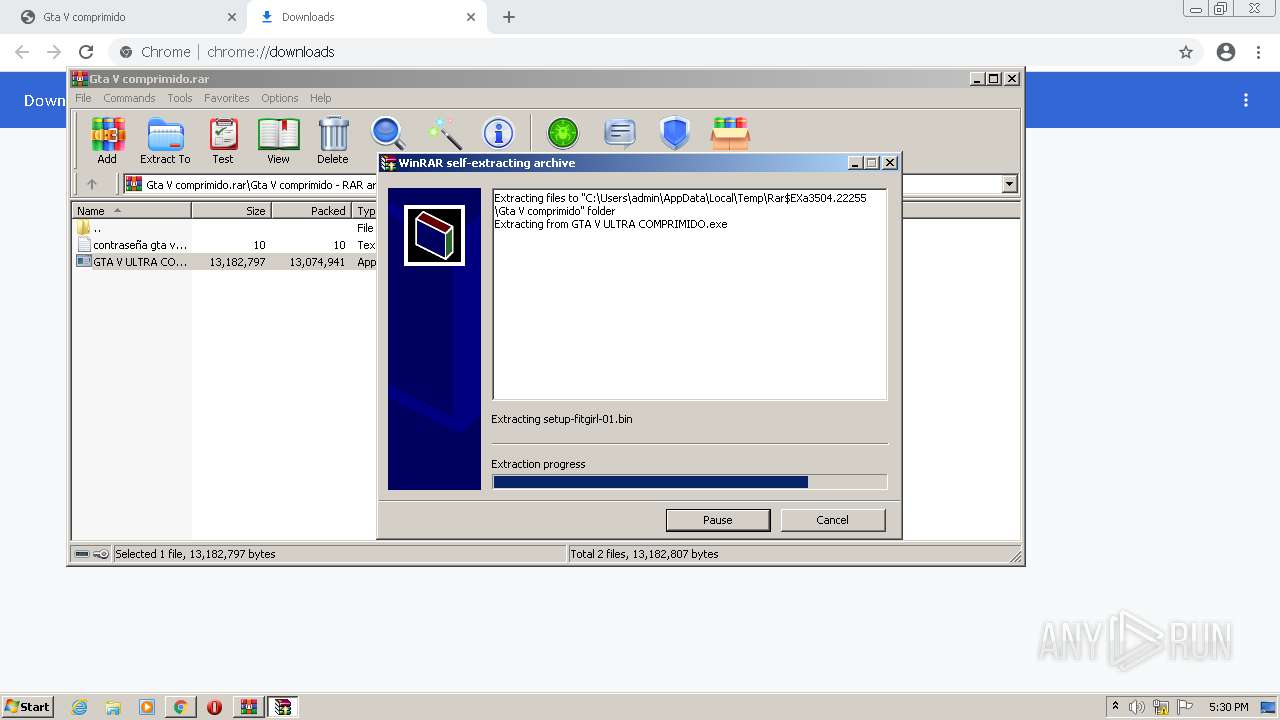1280x720 pixels.
Task: Open the Commands menu
Action: pyautogui.click(x=129, y=98)
